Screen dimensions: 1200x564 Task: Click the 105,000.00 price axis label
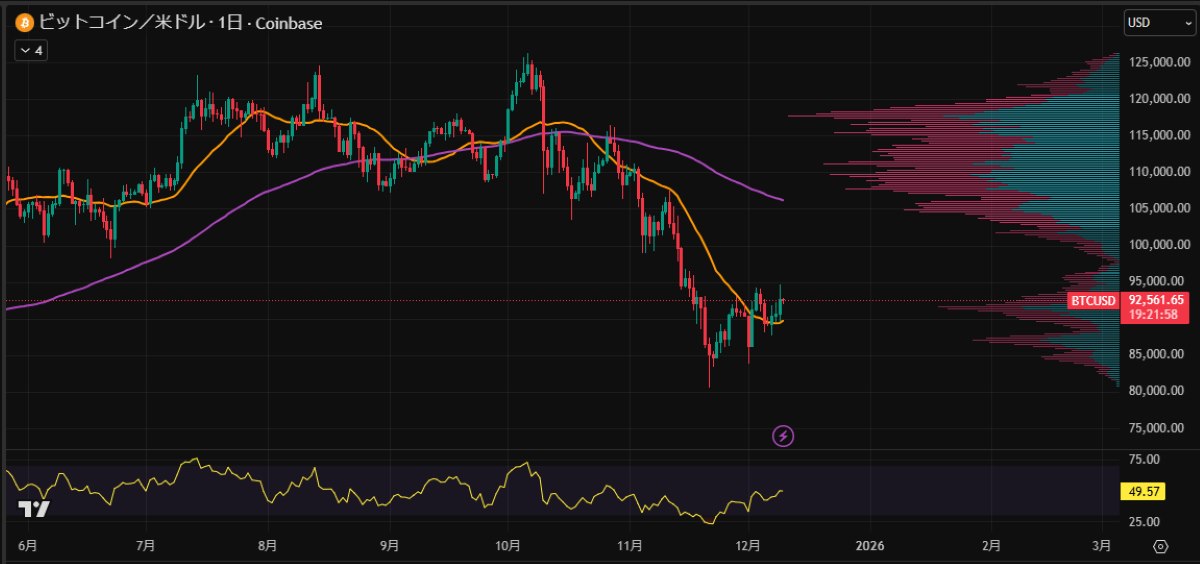tap(1160, 208)
